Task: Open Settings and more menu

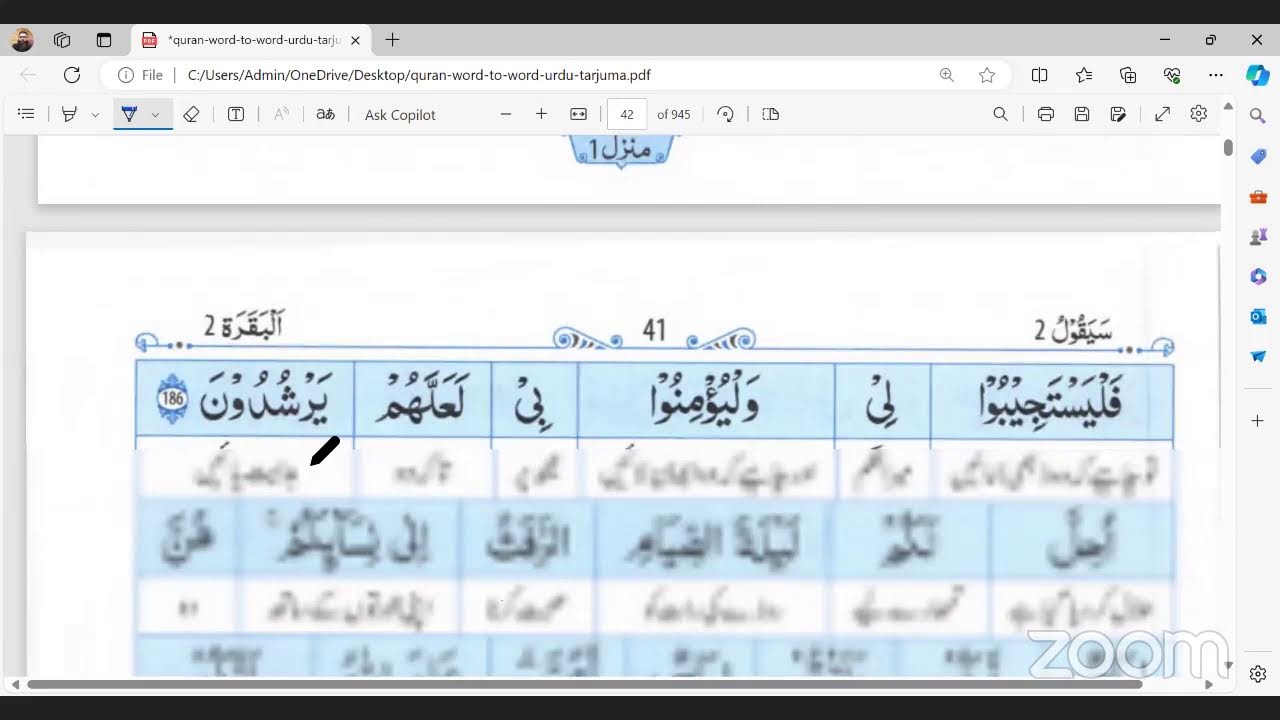Action: [1216, 75]
